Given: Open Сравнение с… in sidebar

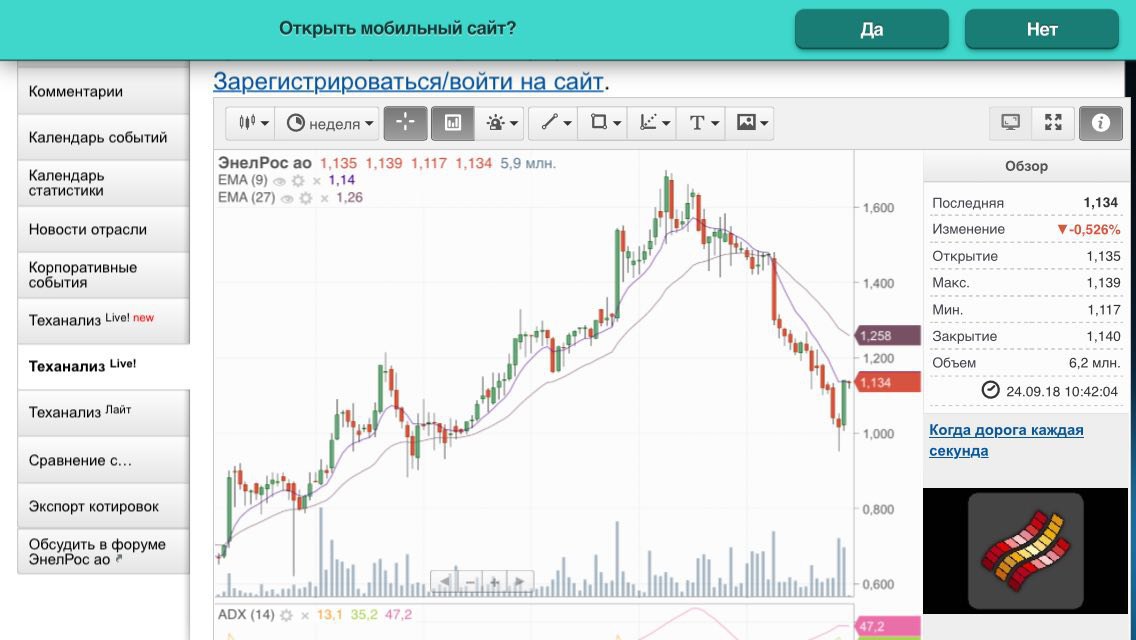Looking at the screenshot, I should click(x=104, y=460).
